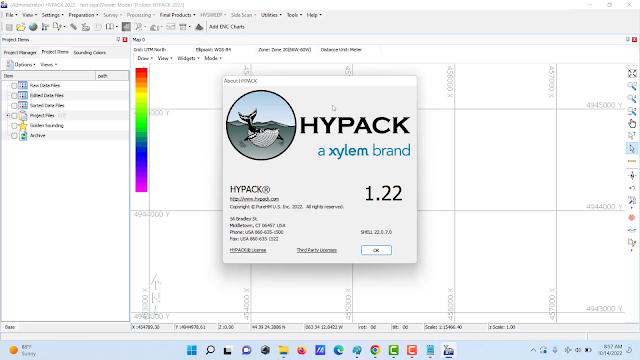The image size is (640, 360).
Task: Open the File menu
Action: pos(11,15)
